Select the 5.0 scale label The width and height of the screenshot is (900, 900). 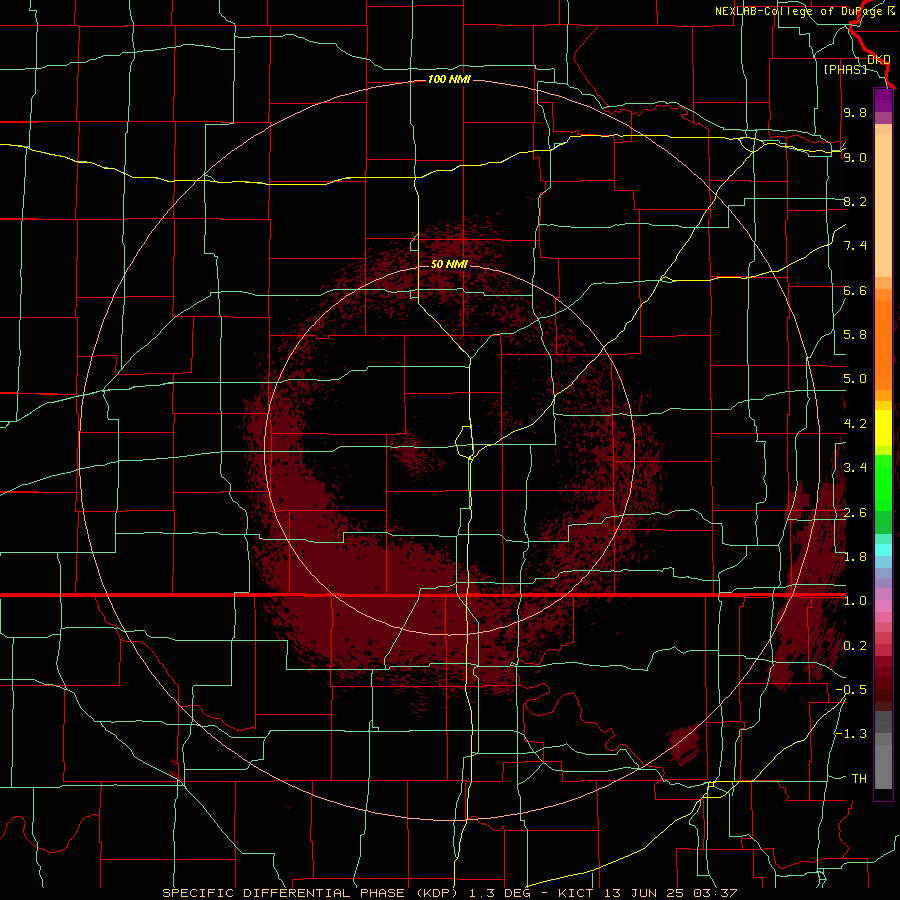855,379
